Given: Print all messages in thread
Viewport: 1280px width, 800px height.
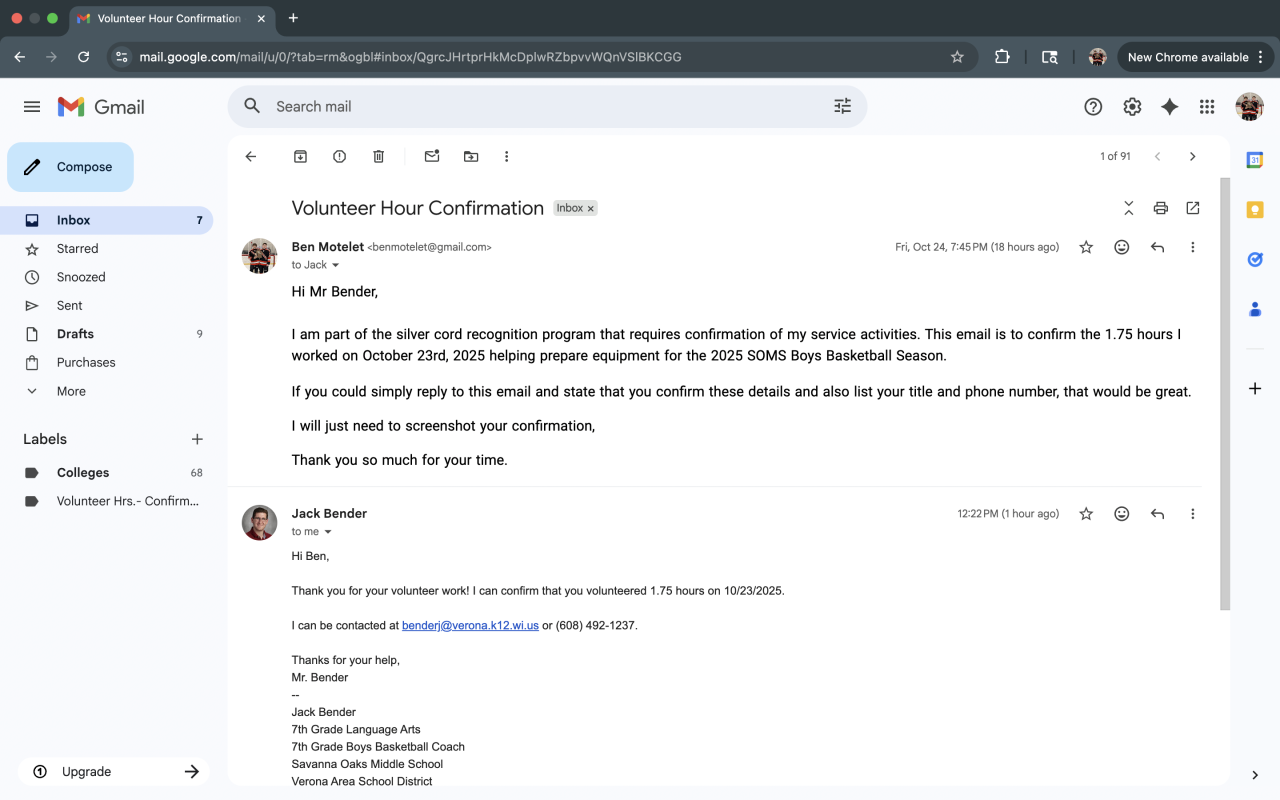Looking at the screenshot, I should (x=1160, y=208).
